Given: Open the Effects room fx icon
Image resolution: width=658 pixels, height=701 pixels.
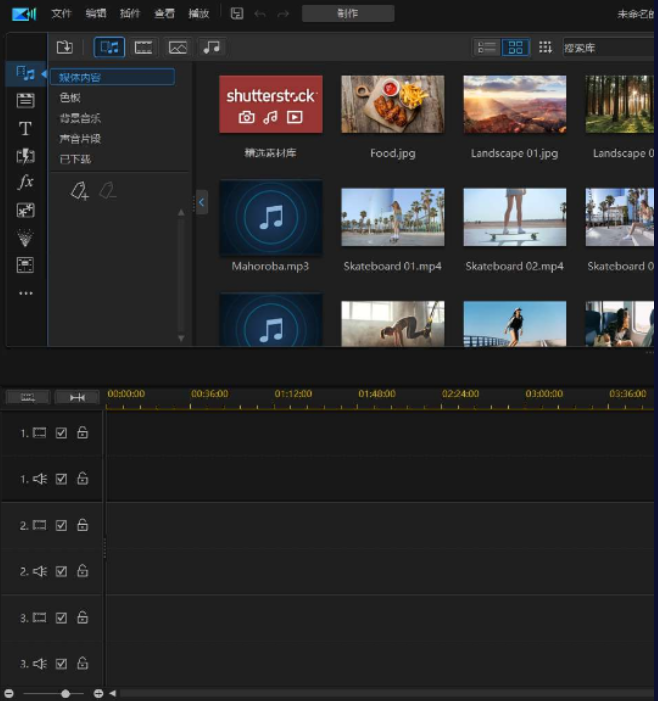Looking at the screenshot, I should point(26,183).
